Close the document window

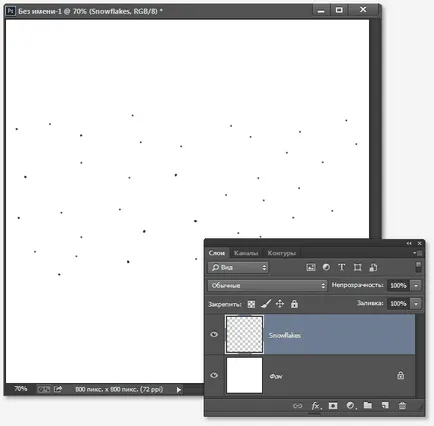click(363, 10)
